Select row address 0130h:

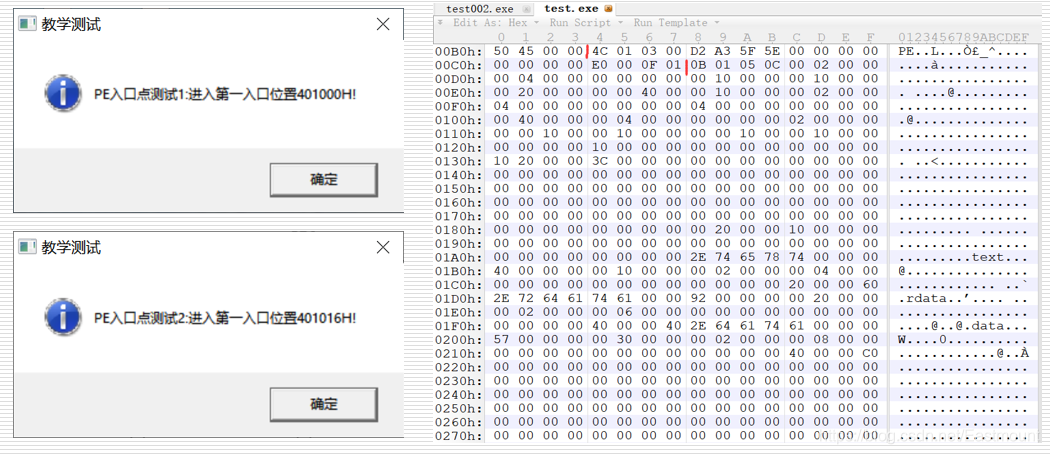point(459,161)
